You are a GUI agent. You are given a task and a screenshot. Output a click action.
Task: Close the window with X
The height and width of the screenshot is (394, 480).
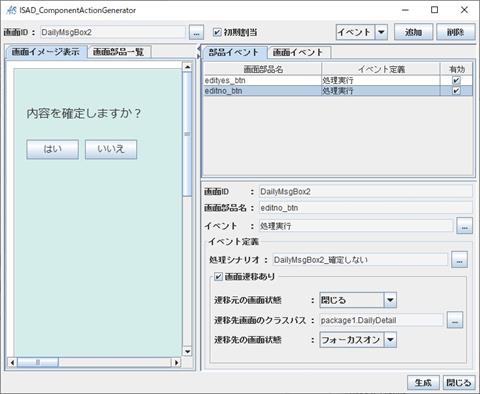pos(464,10)
